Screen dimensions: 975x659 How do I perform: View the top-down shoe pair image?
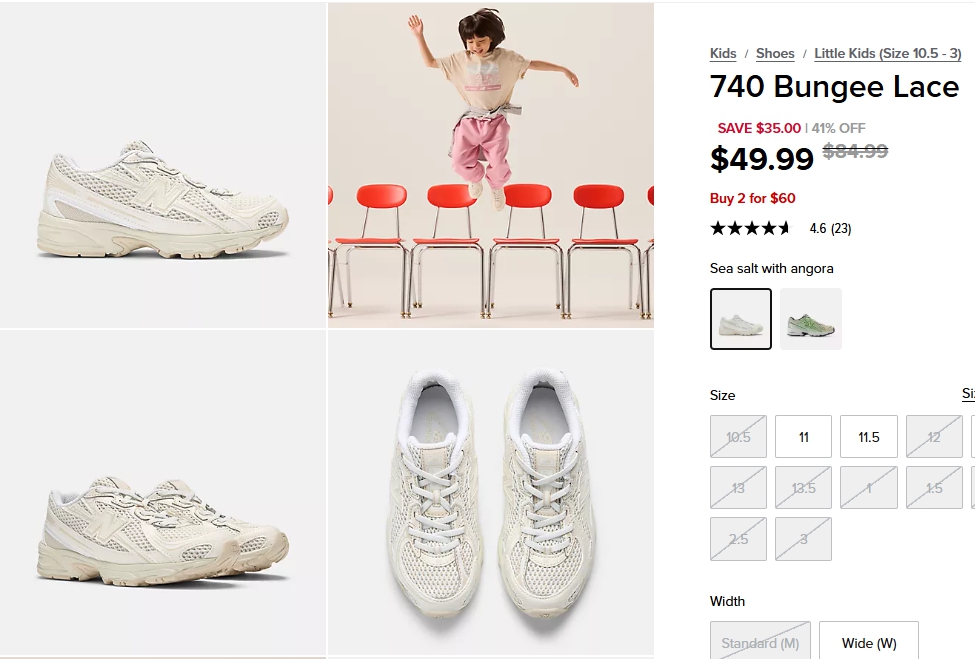[491, 494]
